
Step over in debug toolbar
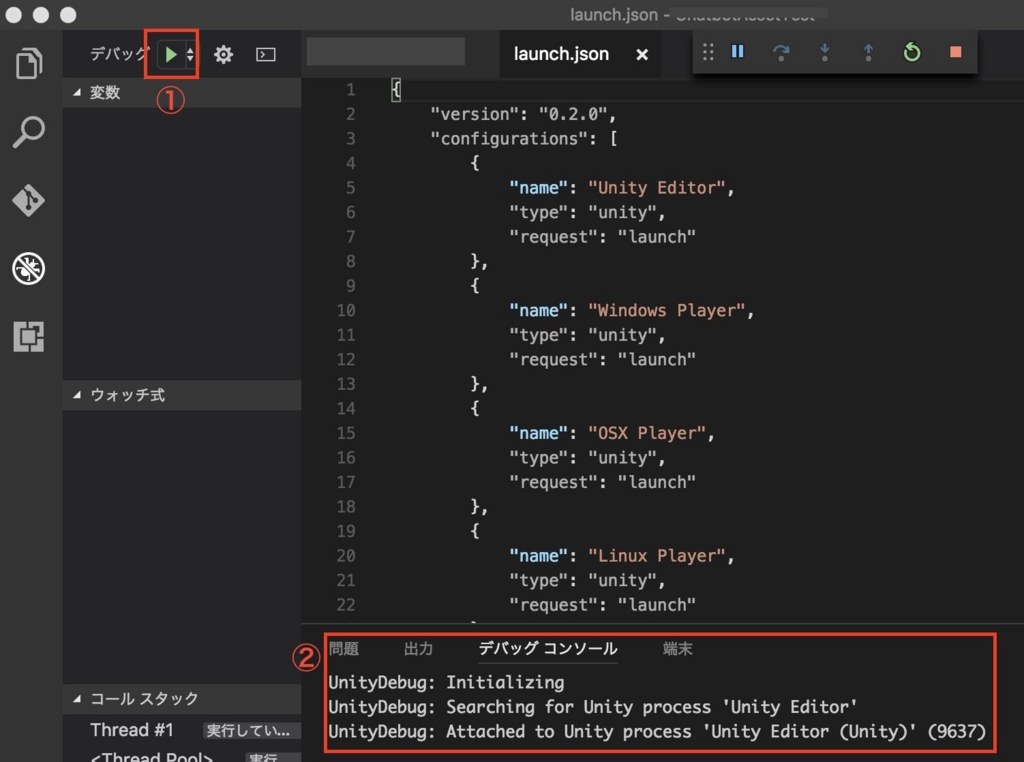point(781,52)
